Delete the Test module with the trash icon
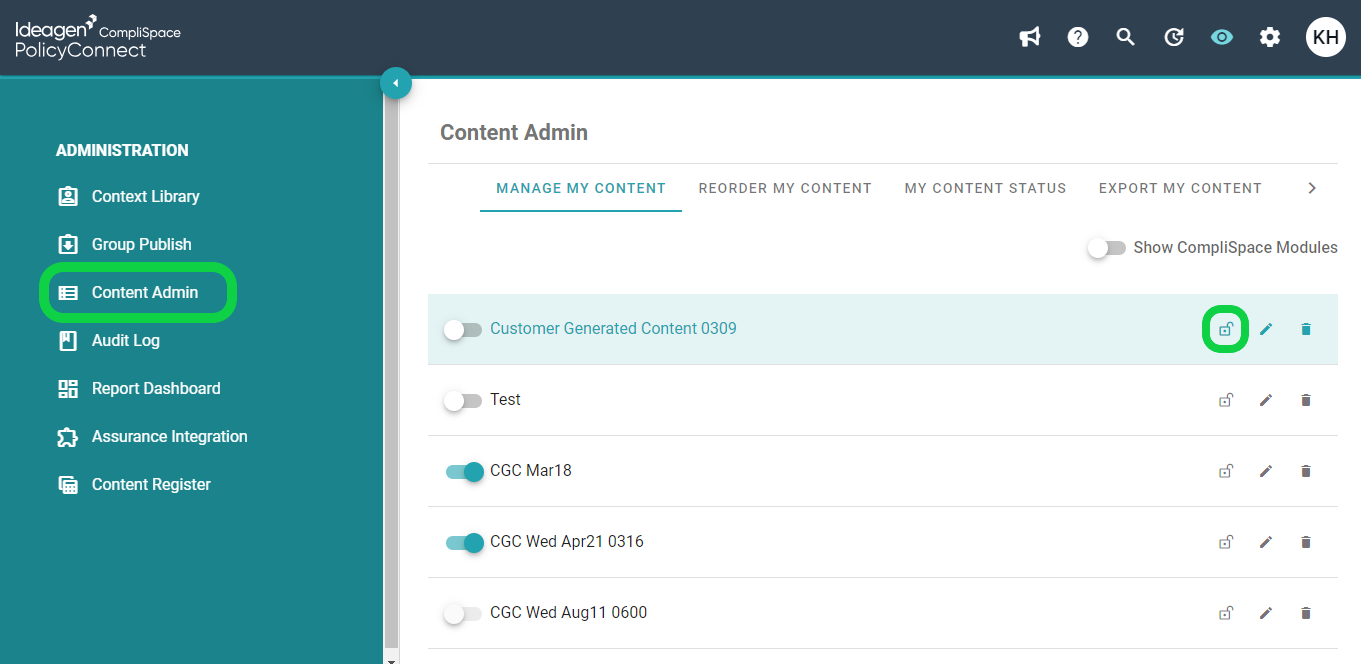The height and width of the screenshot is (664, 1361). pyautogui.click(x=1305, y=400)
